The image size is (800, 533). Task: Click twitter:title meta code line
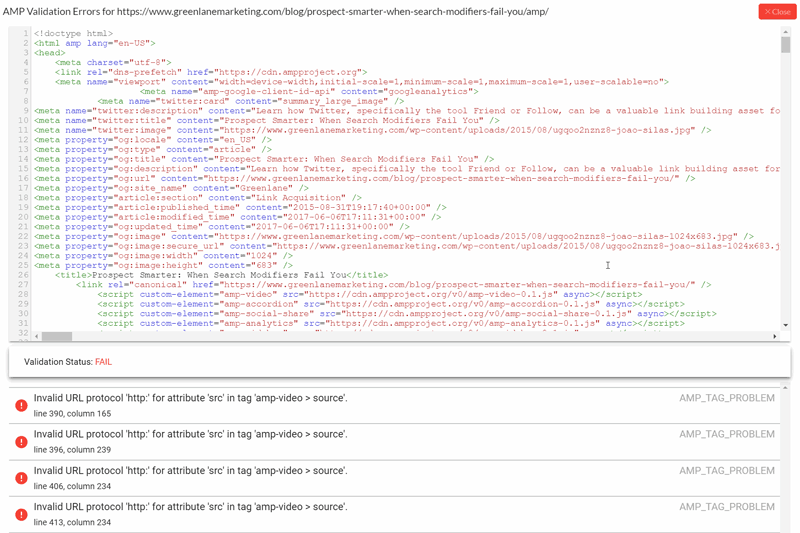[x=266, y=121]
